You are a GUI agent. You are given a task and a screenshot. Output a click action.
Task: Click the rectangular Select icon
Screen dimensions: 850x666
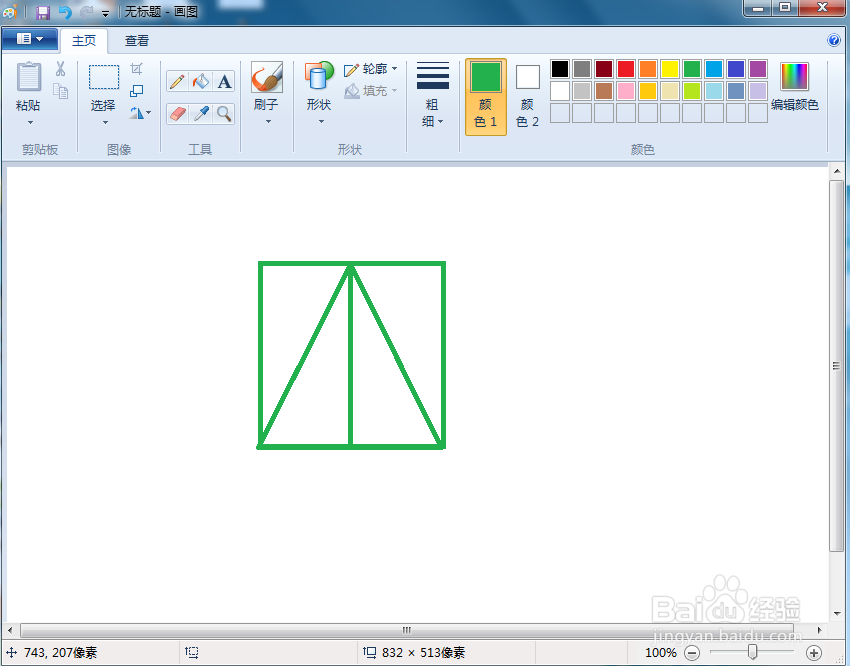point(104,77)
